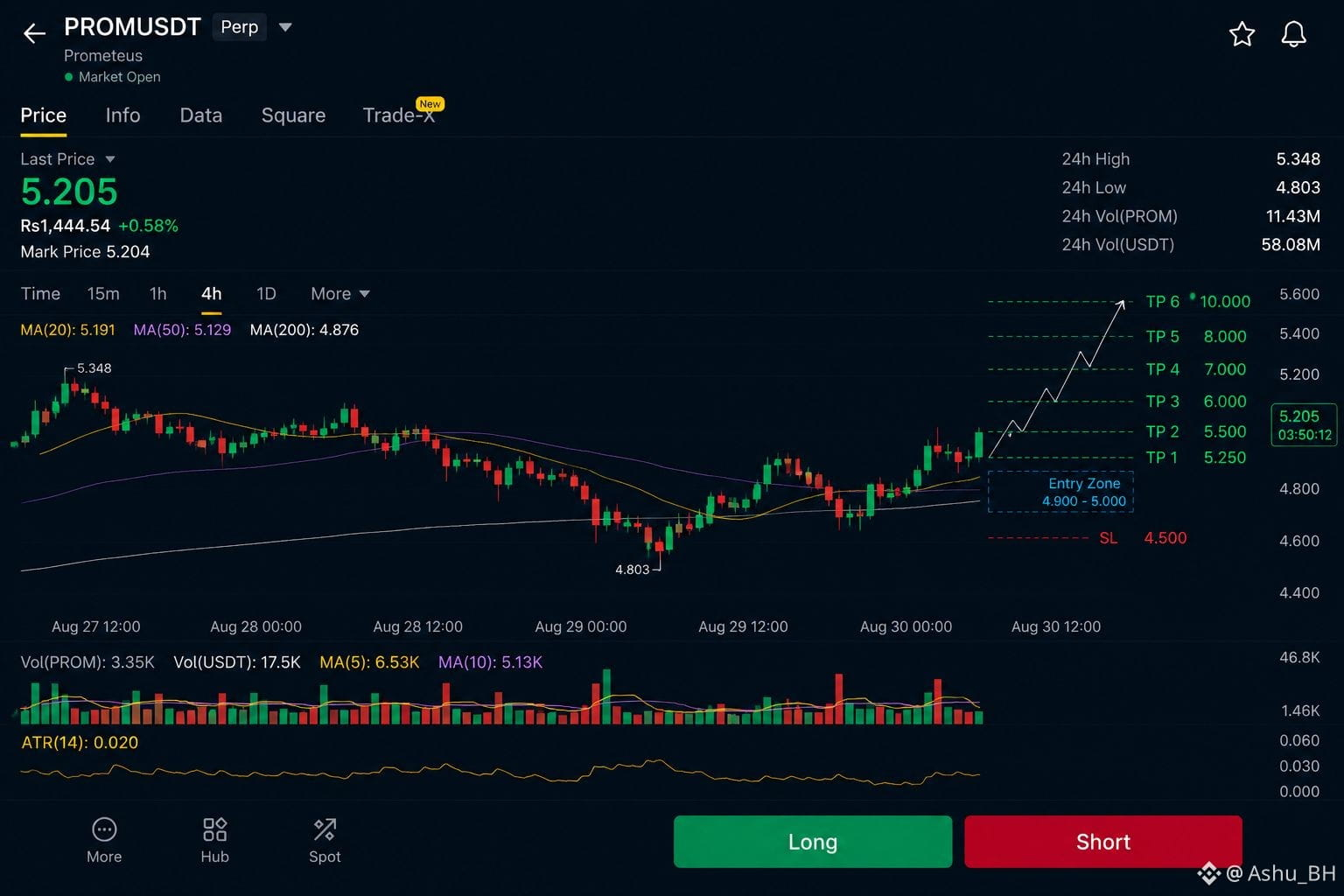This screenshot has width=1344, height=896.
Task: Click the Prometeus name under the ticker
Action: (x=103, y=55)
